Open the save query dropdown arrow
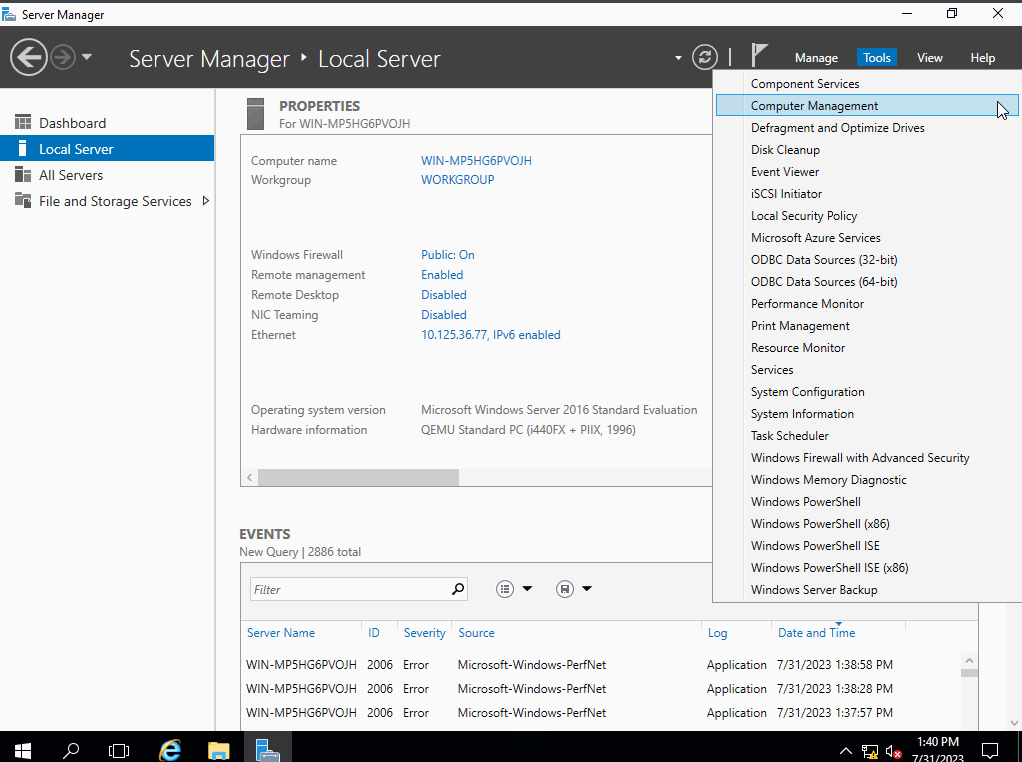The height and width of the screenshot is (762, 1022). 587,589
